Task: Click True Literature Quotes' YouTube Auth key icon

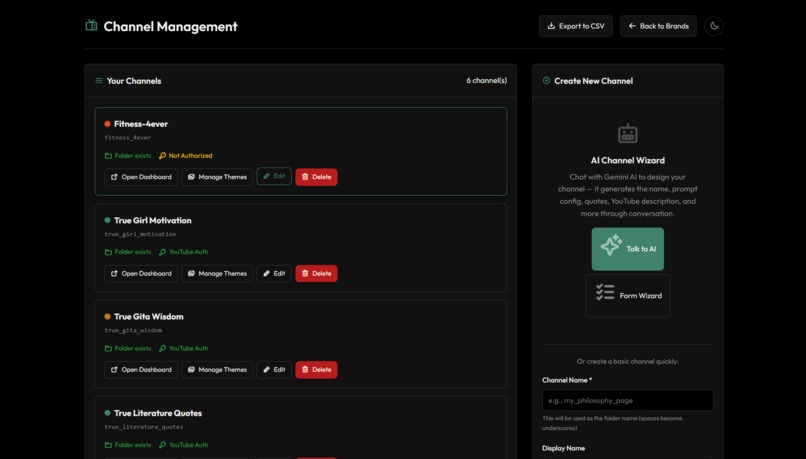Action: [162, 445]
